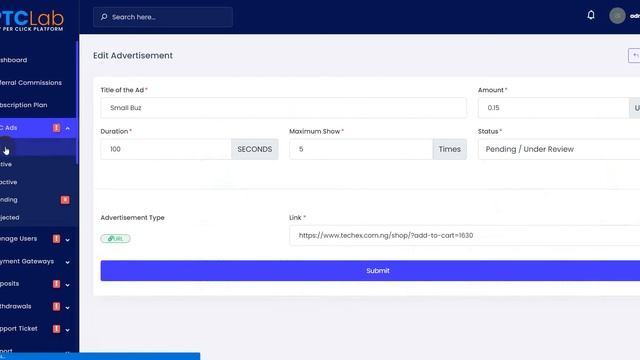Click the Manage Users alert badge
640x360 pixels.
[56, 239]
